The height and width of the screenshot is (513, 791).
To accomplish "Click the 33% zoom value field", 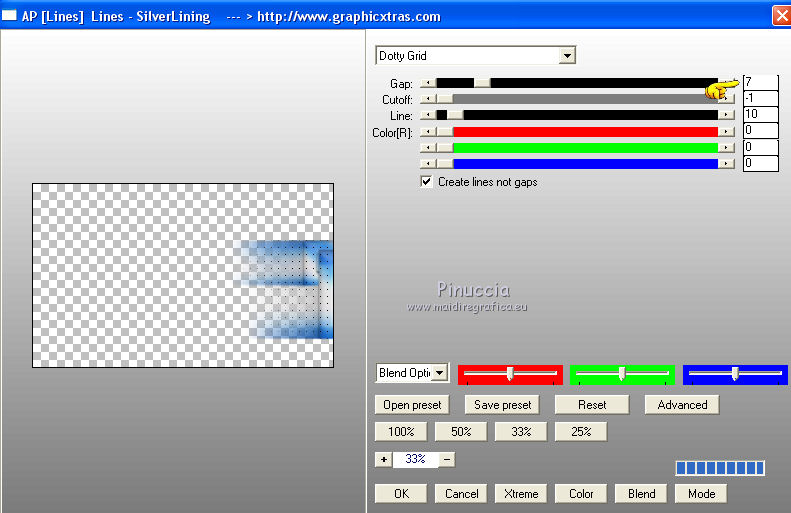I will coord(416,460).
